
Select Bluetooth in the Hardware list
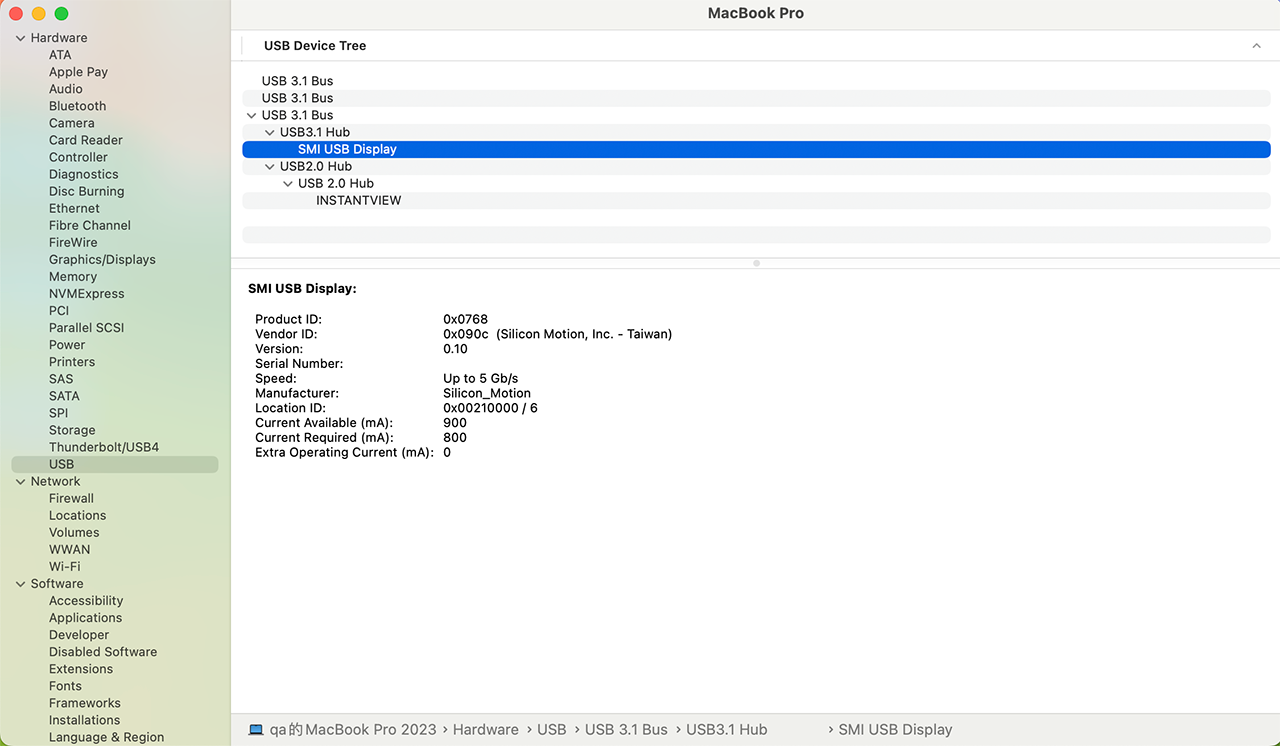coord(77,106)
